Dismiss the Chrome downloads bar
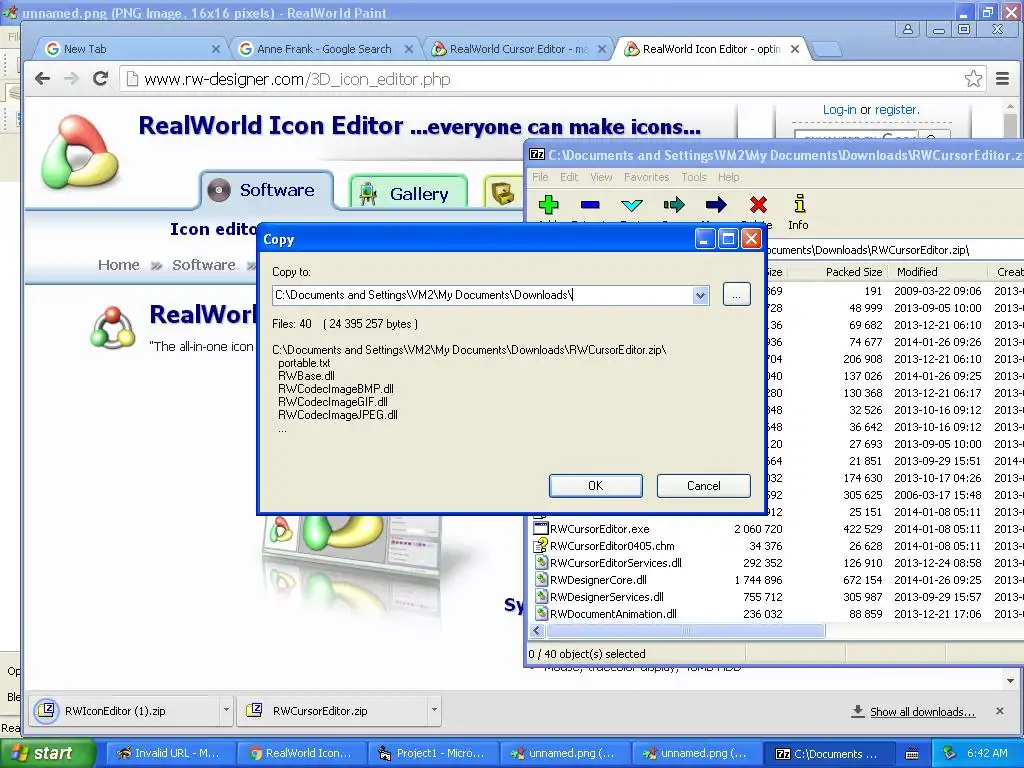The height and width of the screenshot is (768, 1024). (999, 711)
